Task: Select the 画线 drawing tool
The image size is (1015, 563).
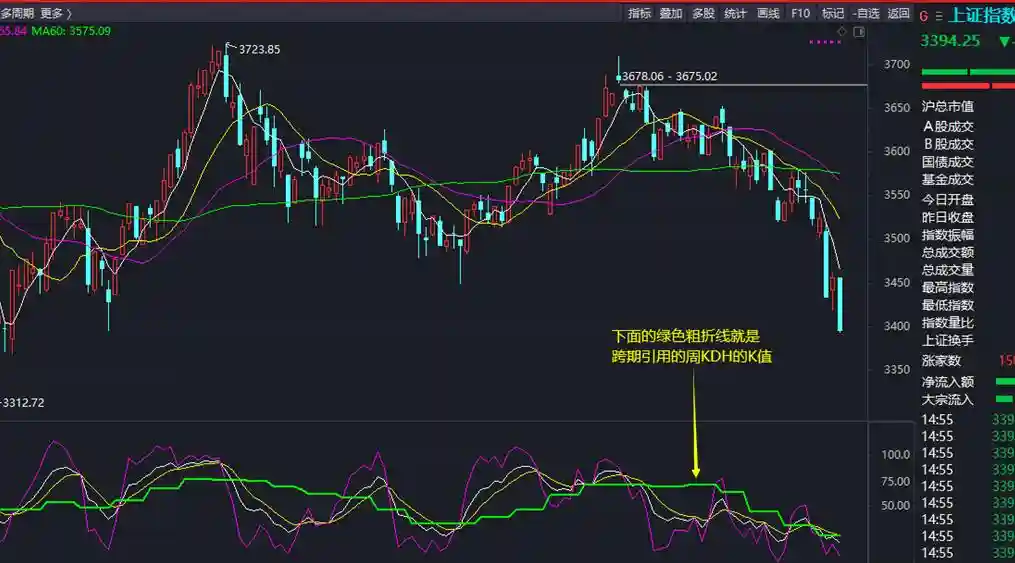Action: (768, 13)
